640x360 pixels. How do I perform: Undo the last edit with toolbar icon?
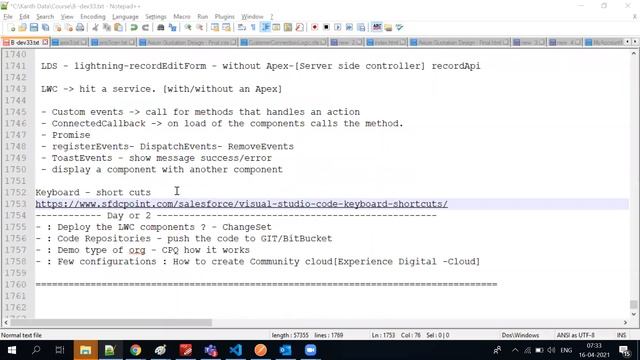[x=133, y=27]
